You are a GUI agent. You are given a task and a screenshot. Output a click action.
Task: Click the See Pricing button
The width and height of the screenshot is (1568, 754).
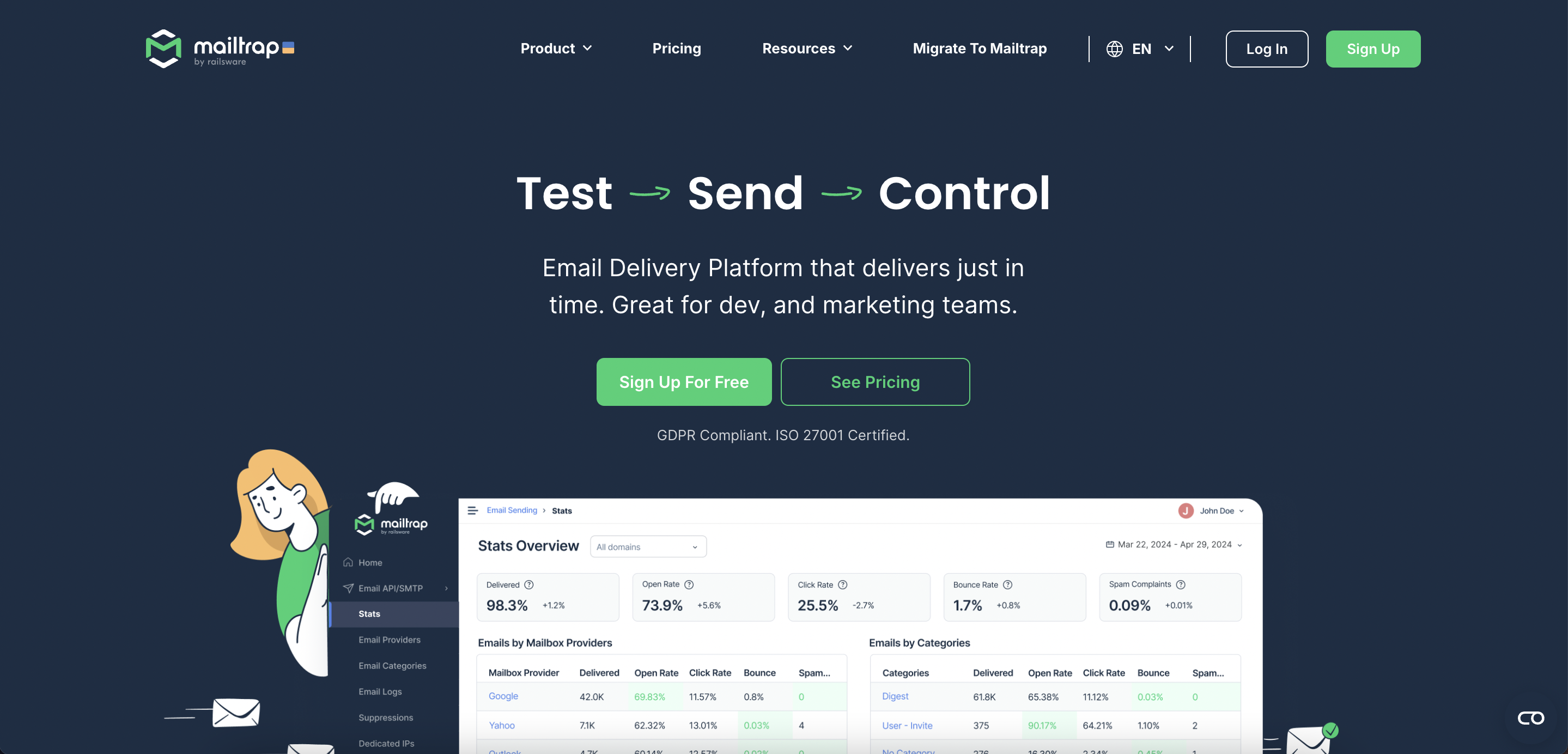(875, 382)
